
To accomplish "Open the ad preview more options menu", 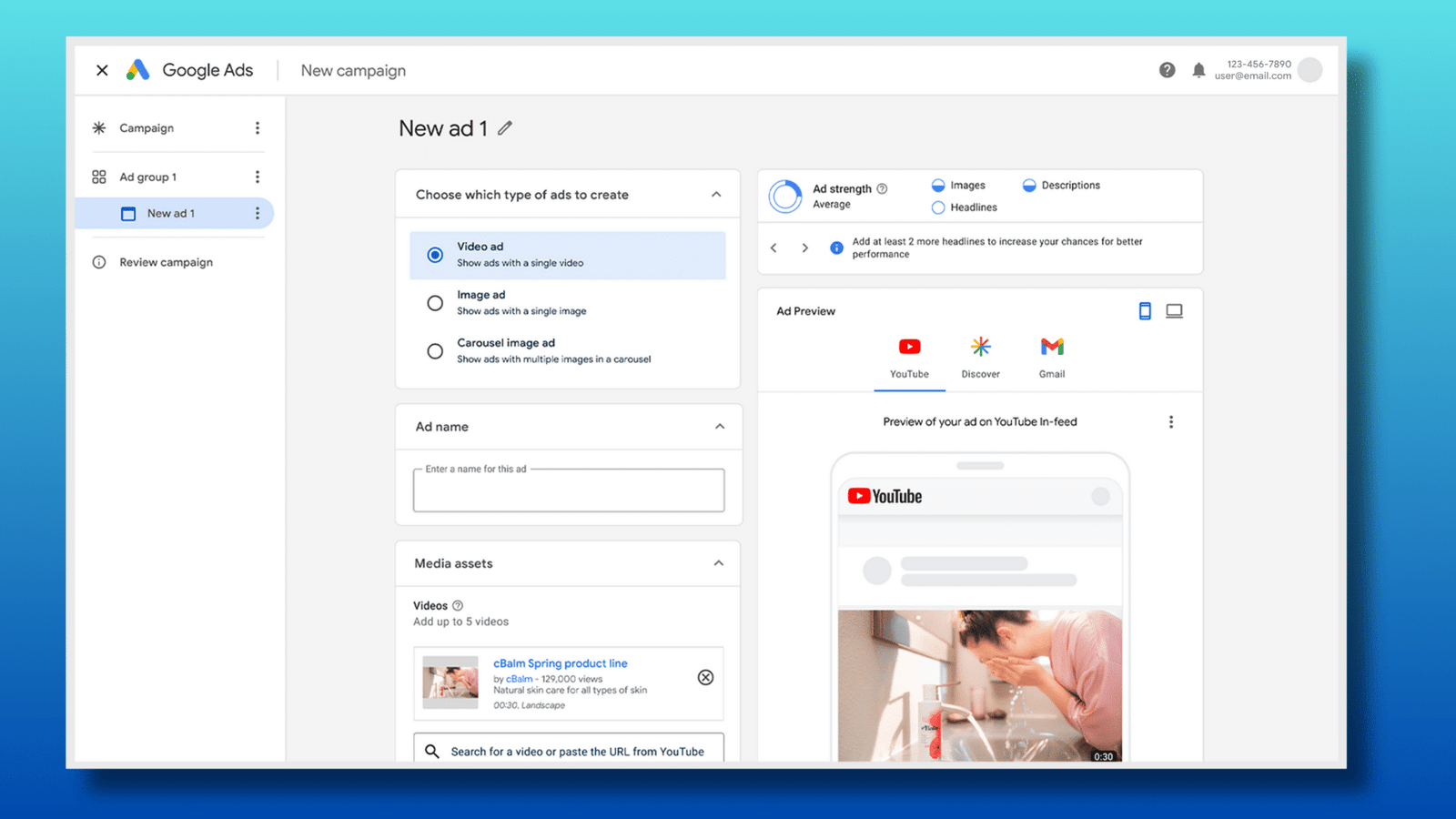I will [1171, 422].
